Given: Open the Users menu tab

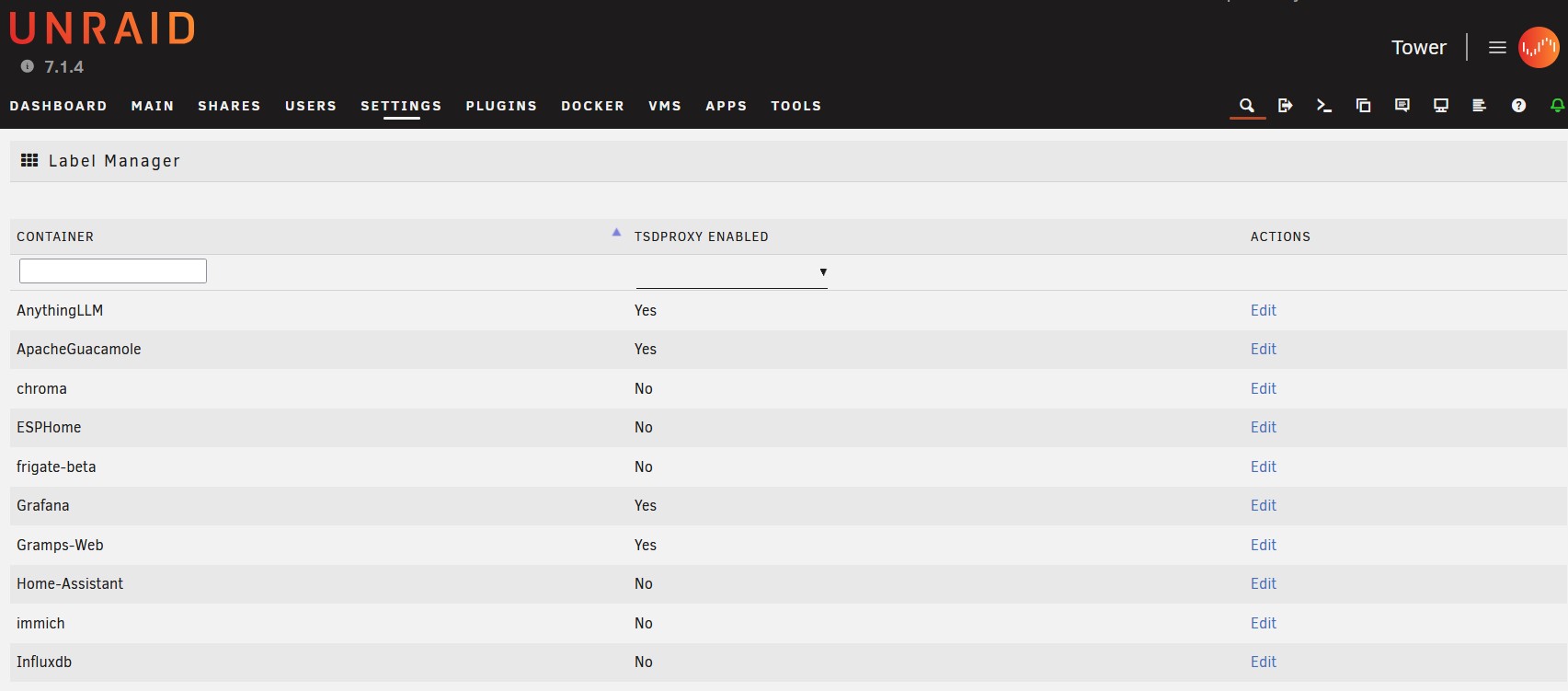Looking at the screenshot, I should (311, 106).
